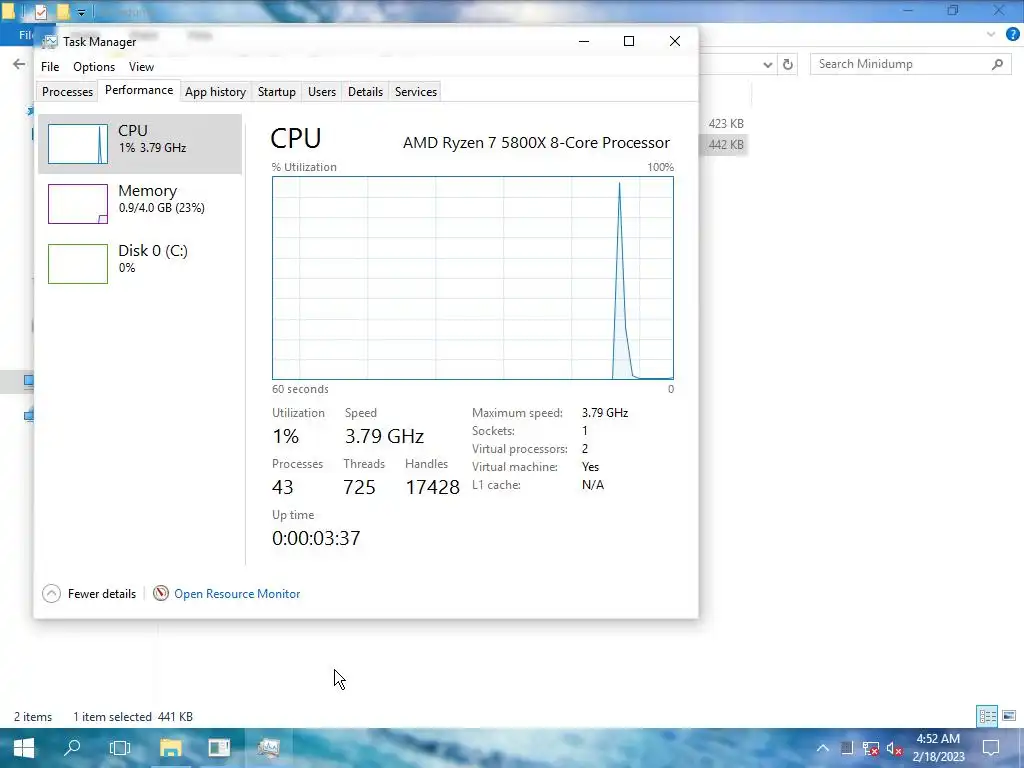Show hidden system tray icons

[823, 748]
